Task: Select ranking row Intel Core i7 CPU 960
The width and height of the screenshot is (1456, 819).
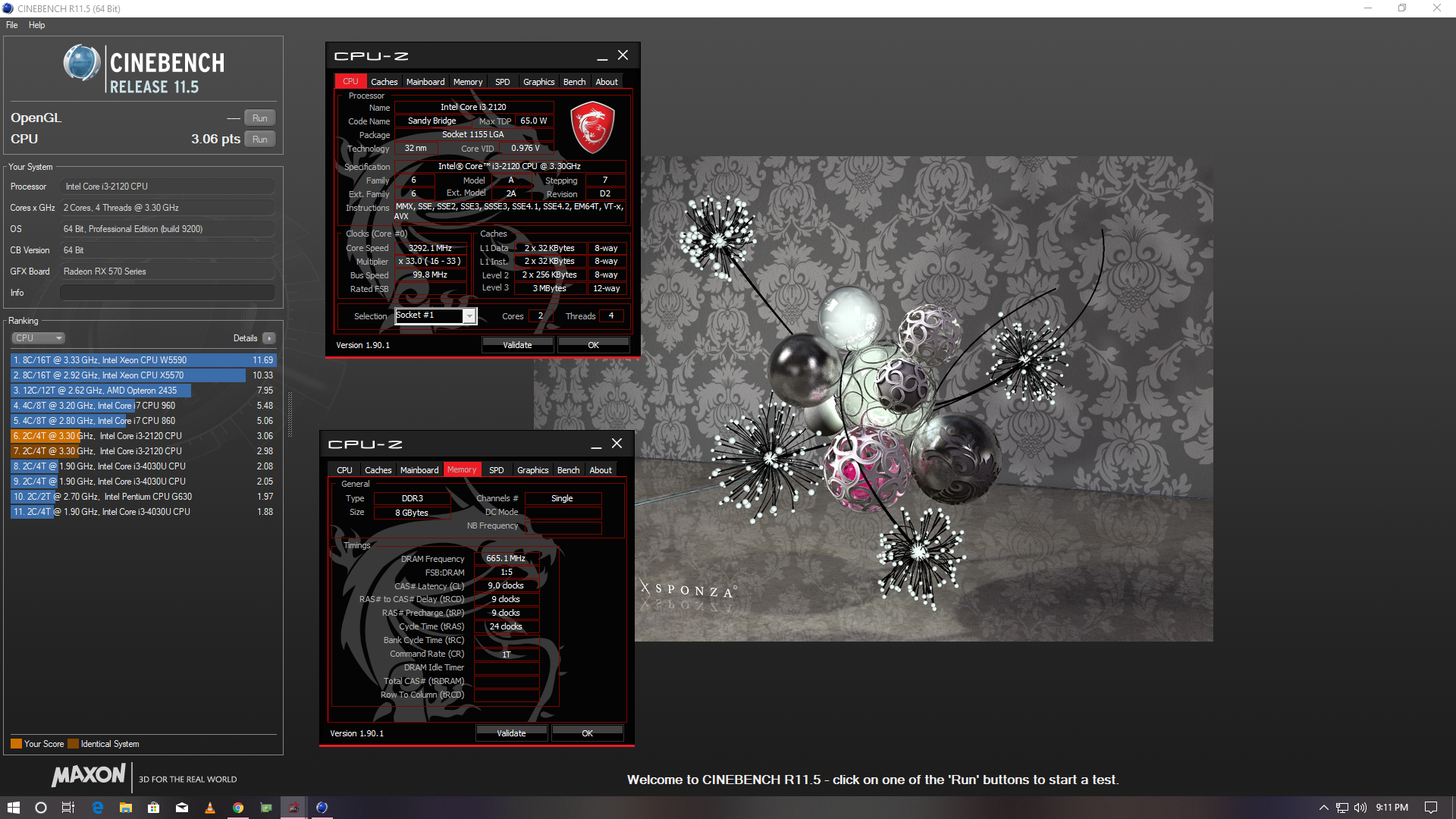Action: 143,406
